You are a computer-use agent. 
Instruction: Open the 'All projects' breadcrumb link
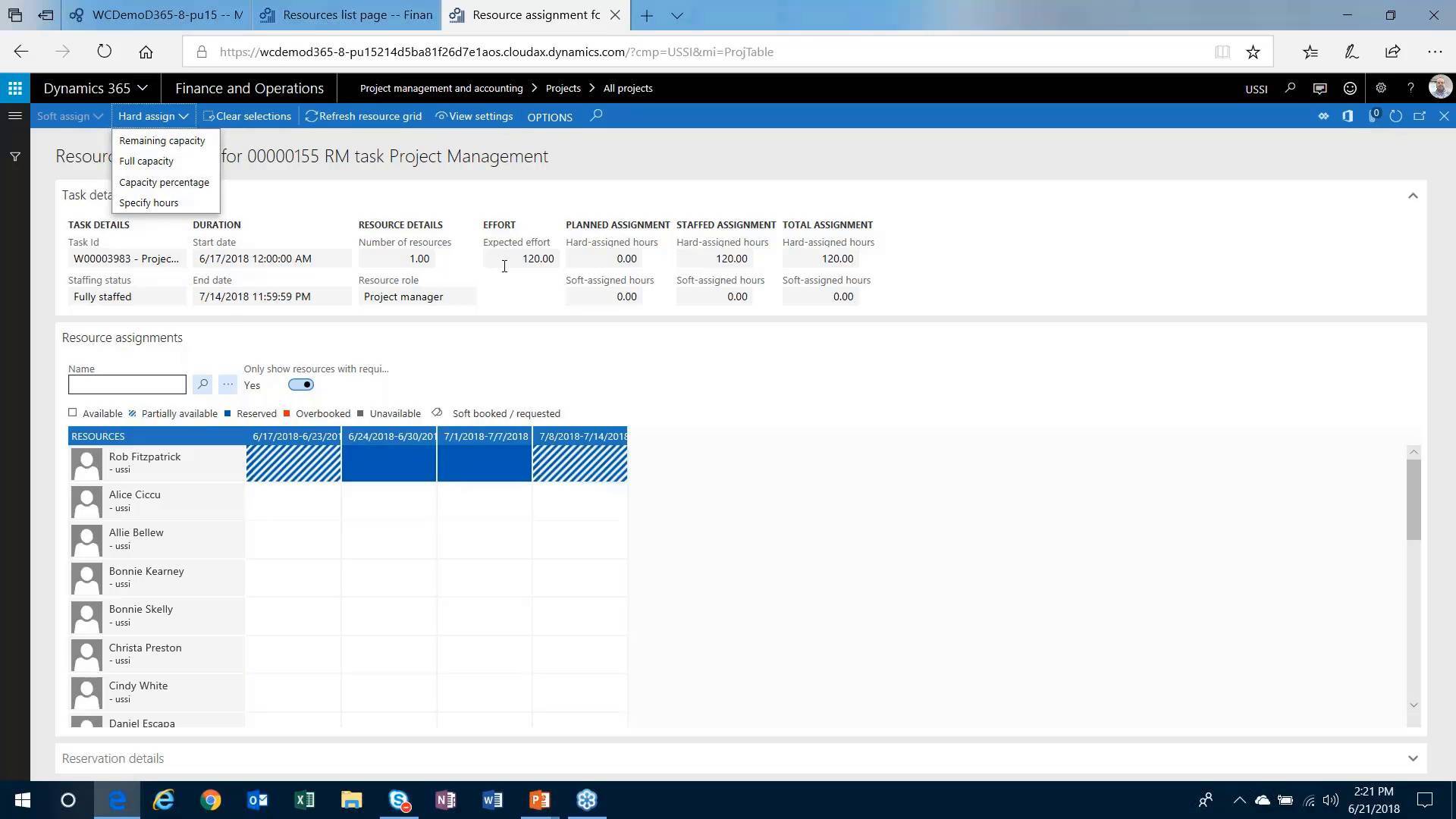(627, 88)
